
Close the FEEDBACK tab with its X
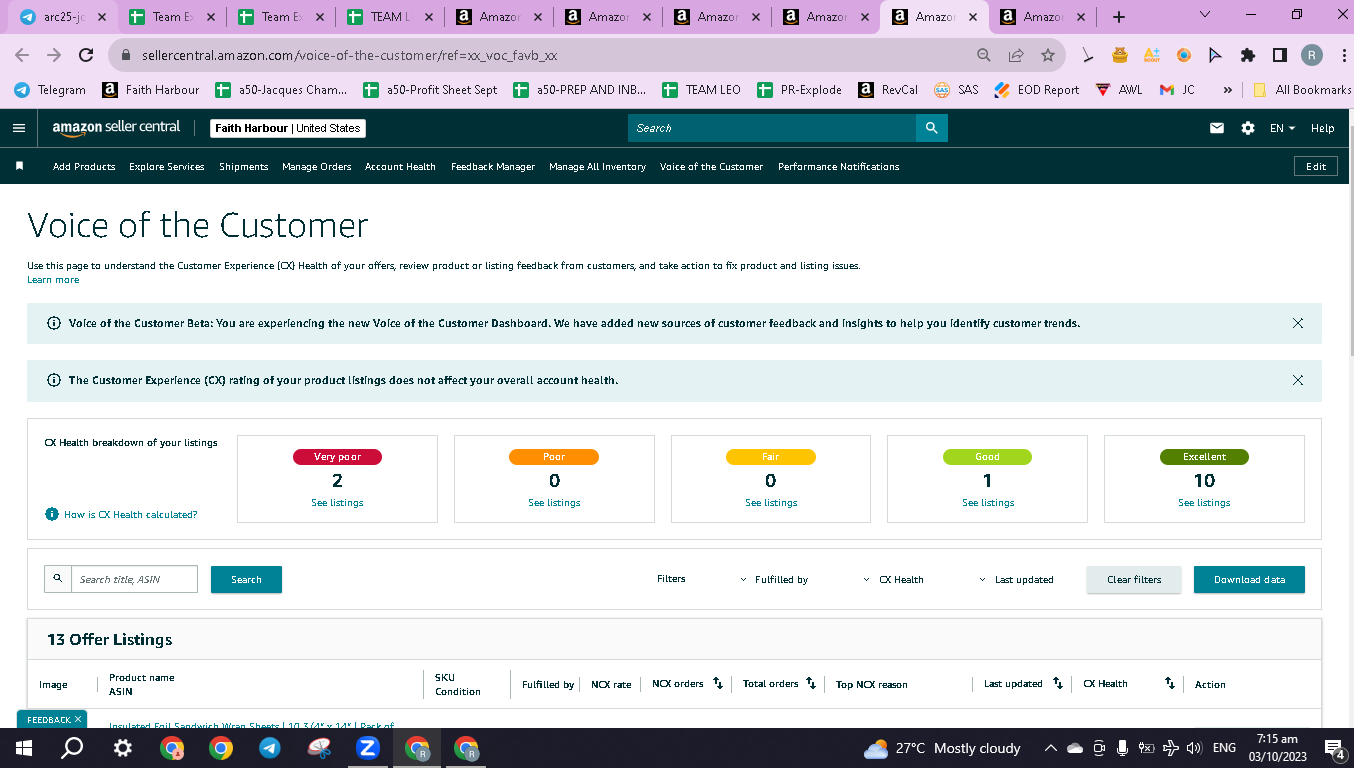pyautogui.click(x=78, y=719)
